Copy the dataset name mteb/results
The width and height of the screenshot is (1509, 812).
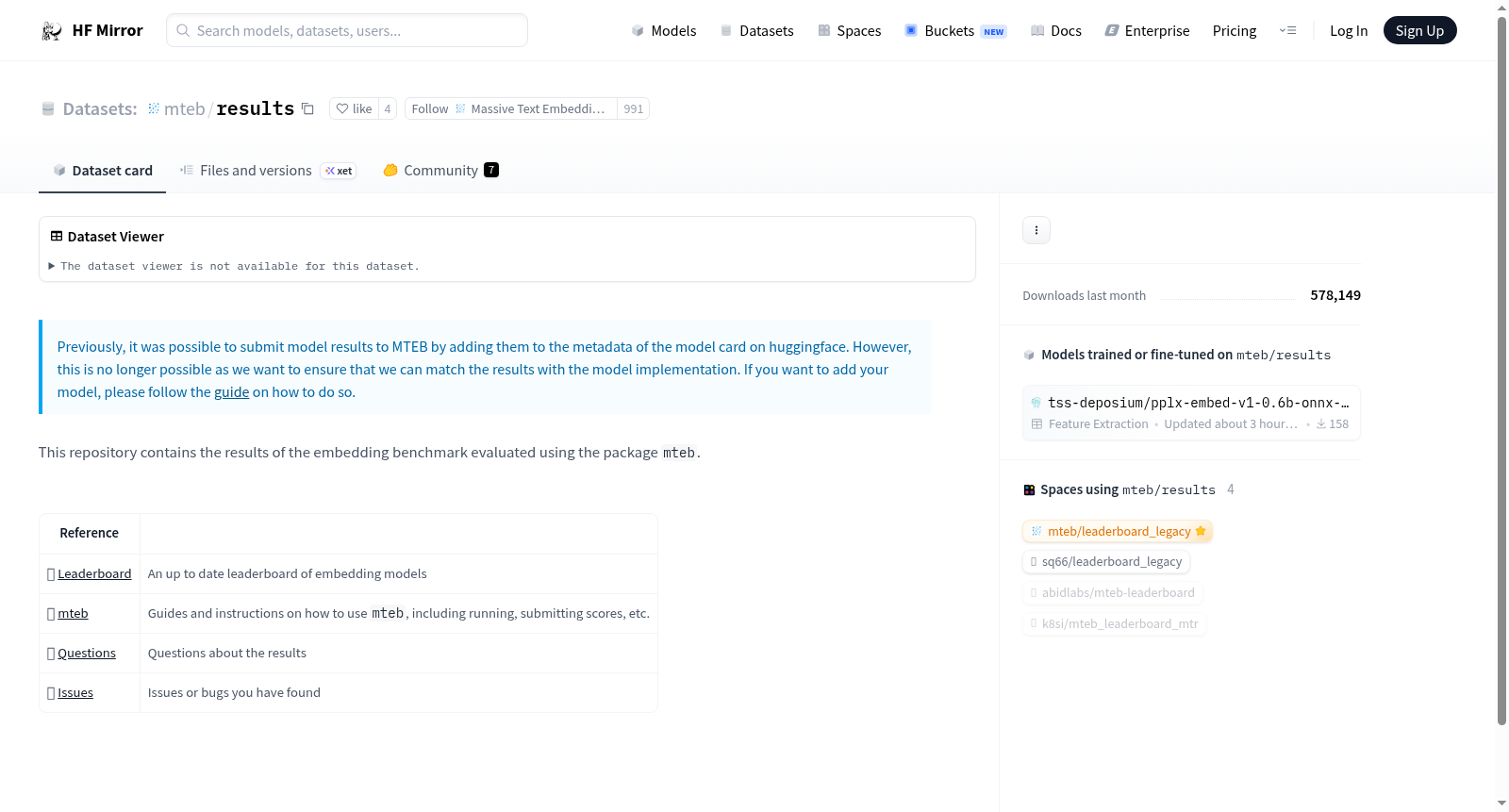tap(307, 108)
